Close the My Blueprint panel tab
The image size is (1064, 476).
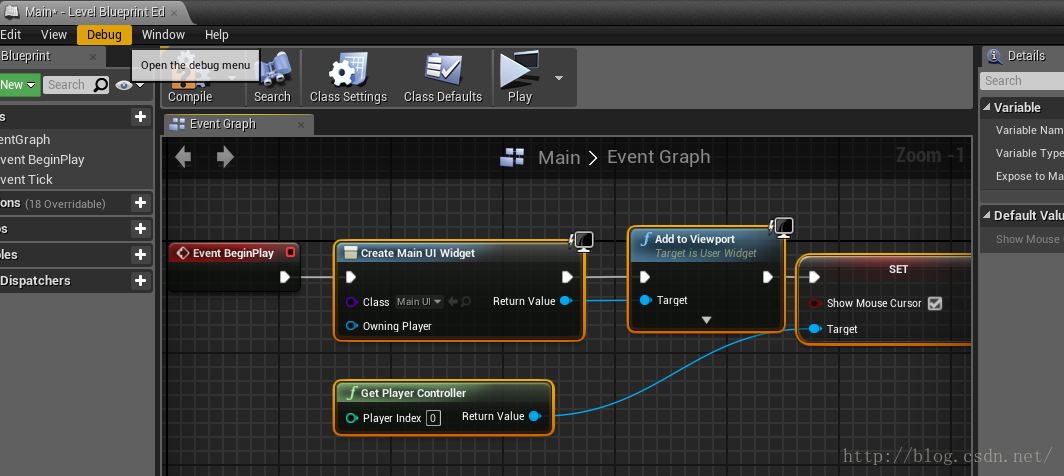point(93,57)
